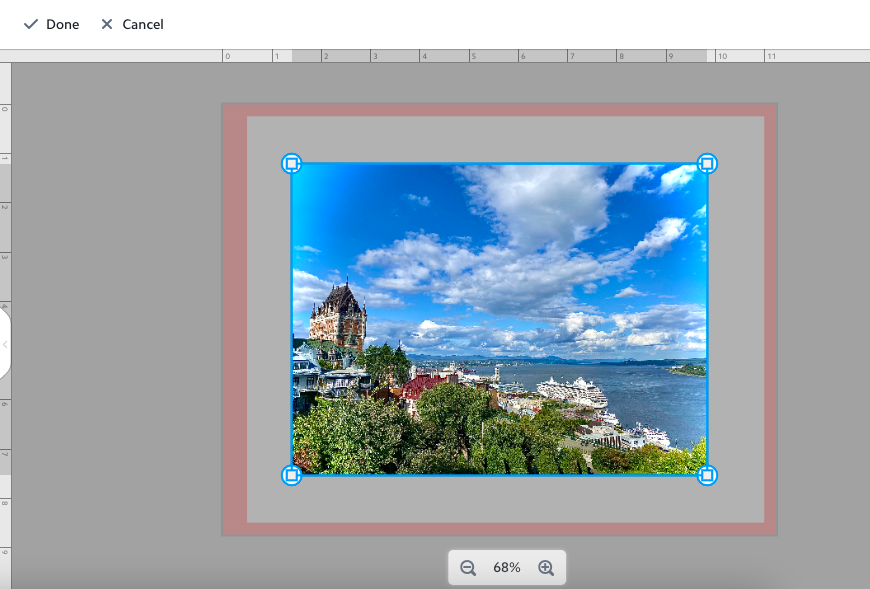The image size is (870, 589).
Task: Click the grey page margin below the photo
Action: pyautogui.click(x=500, y=498)
